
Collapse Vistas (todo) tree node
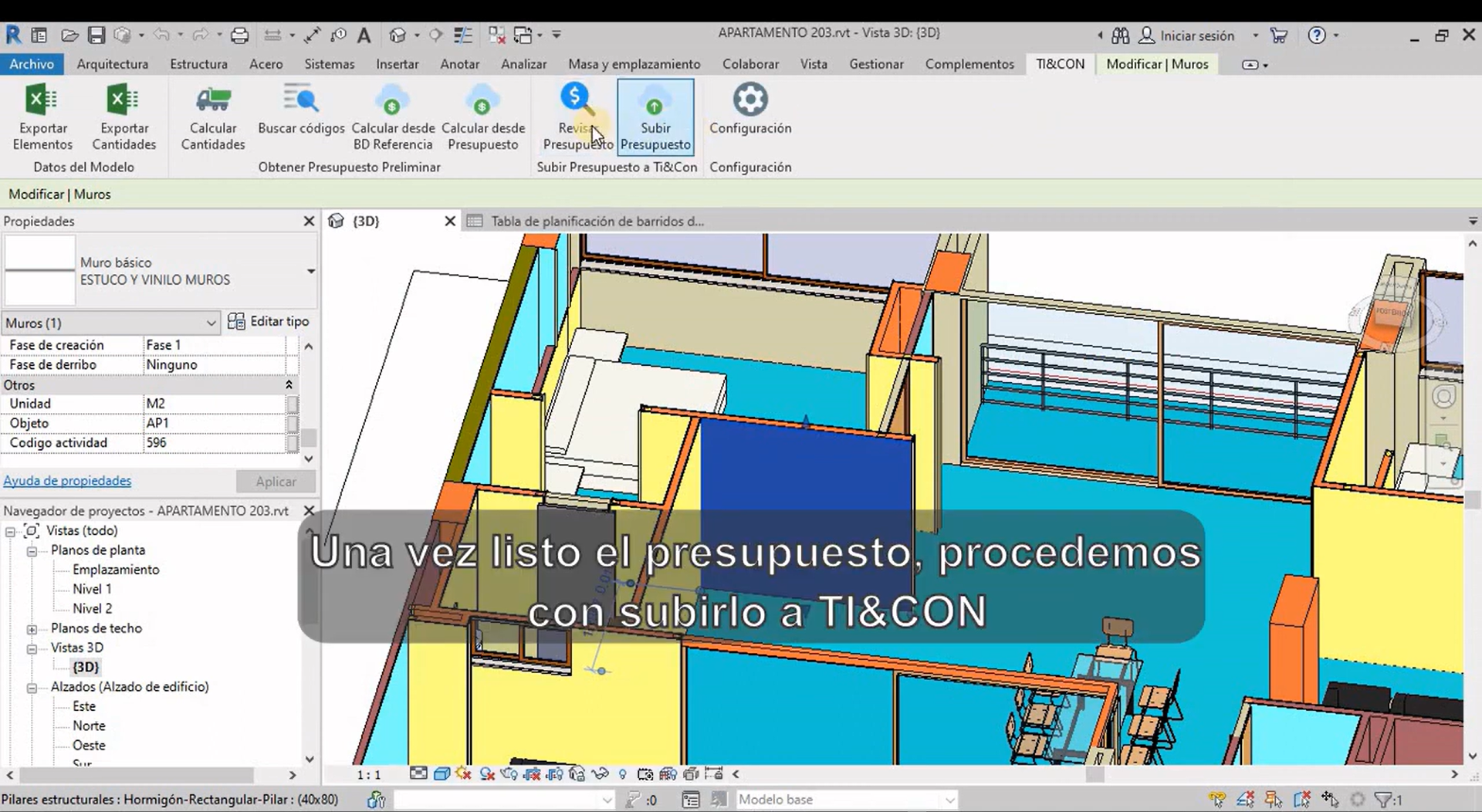click(10, 531)
